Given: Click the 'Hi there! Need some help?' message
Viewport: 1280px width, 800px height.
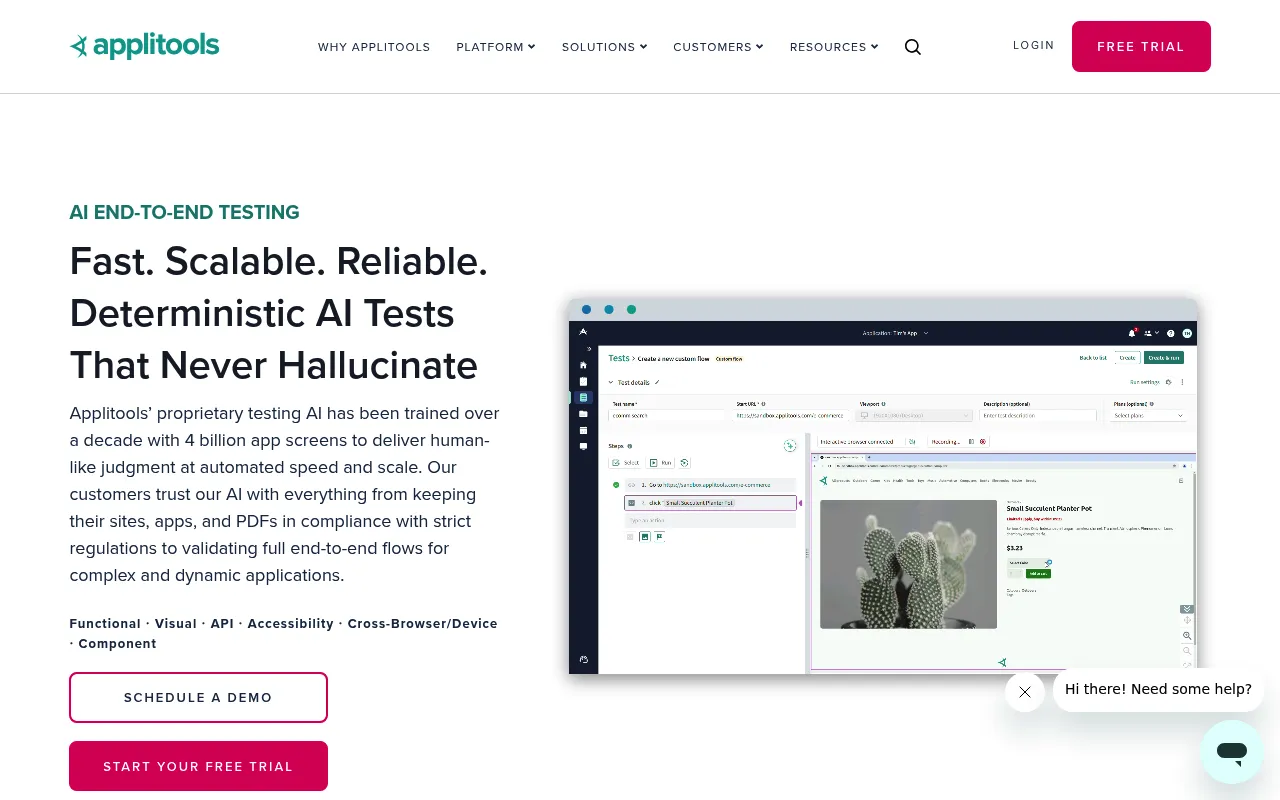Looking at the screenshot, I should pyautogui.click(x=1158, y=689).
